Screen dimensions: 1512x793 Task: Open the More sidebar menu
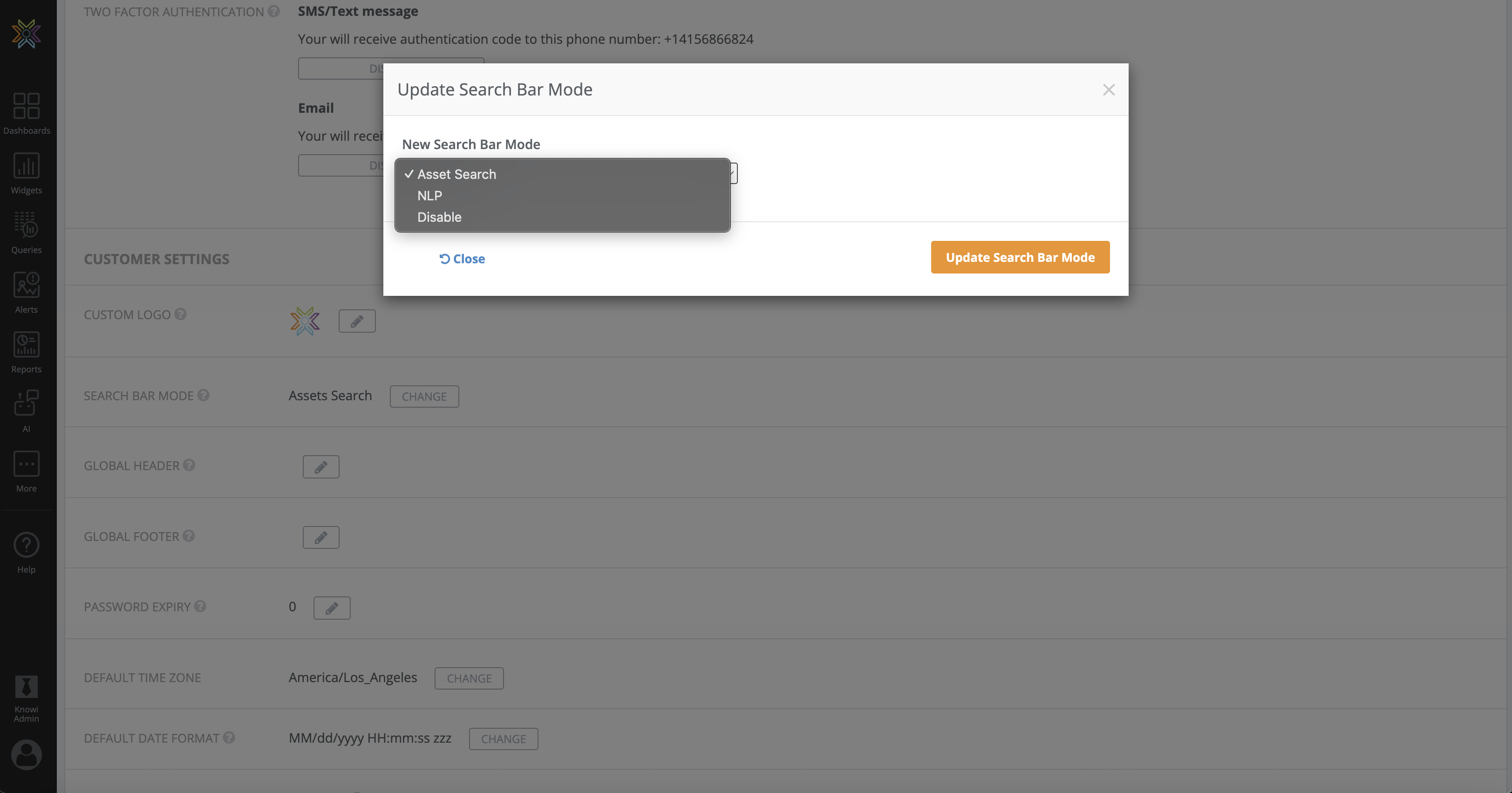(27, 471)
